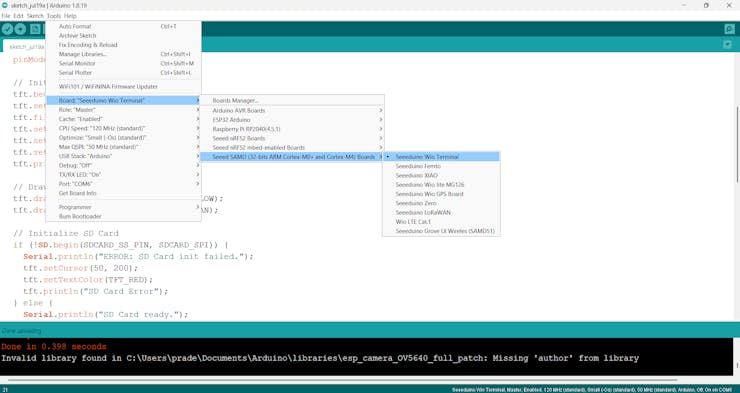This screenshot has width=740, height=393.
Task: Launch Serial Plotter from Tools menu
Action: coord(123,73)
